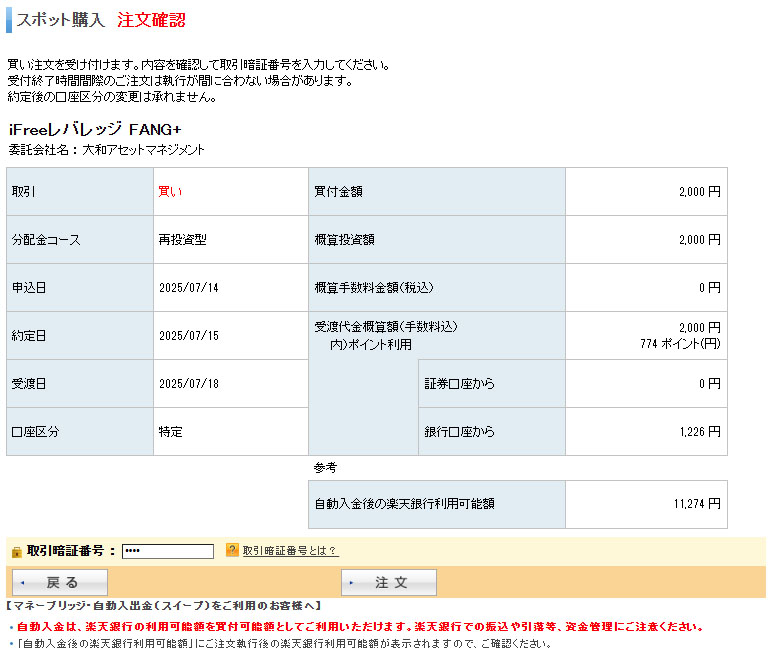Click the lock icon beside 取引暗証番号

pos(16,551)
